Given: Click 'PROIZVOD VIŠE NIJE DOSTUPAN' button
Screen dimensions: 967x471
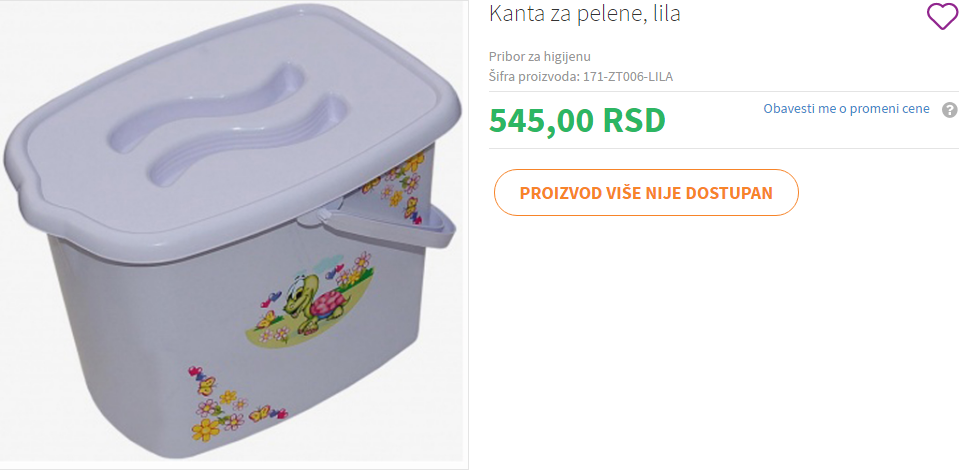Looking at the screenshot, I should (646, 192).
